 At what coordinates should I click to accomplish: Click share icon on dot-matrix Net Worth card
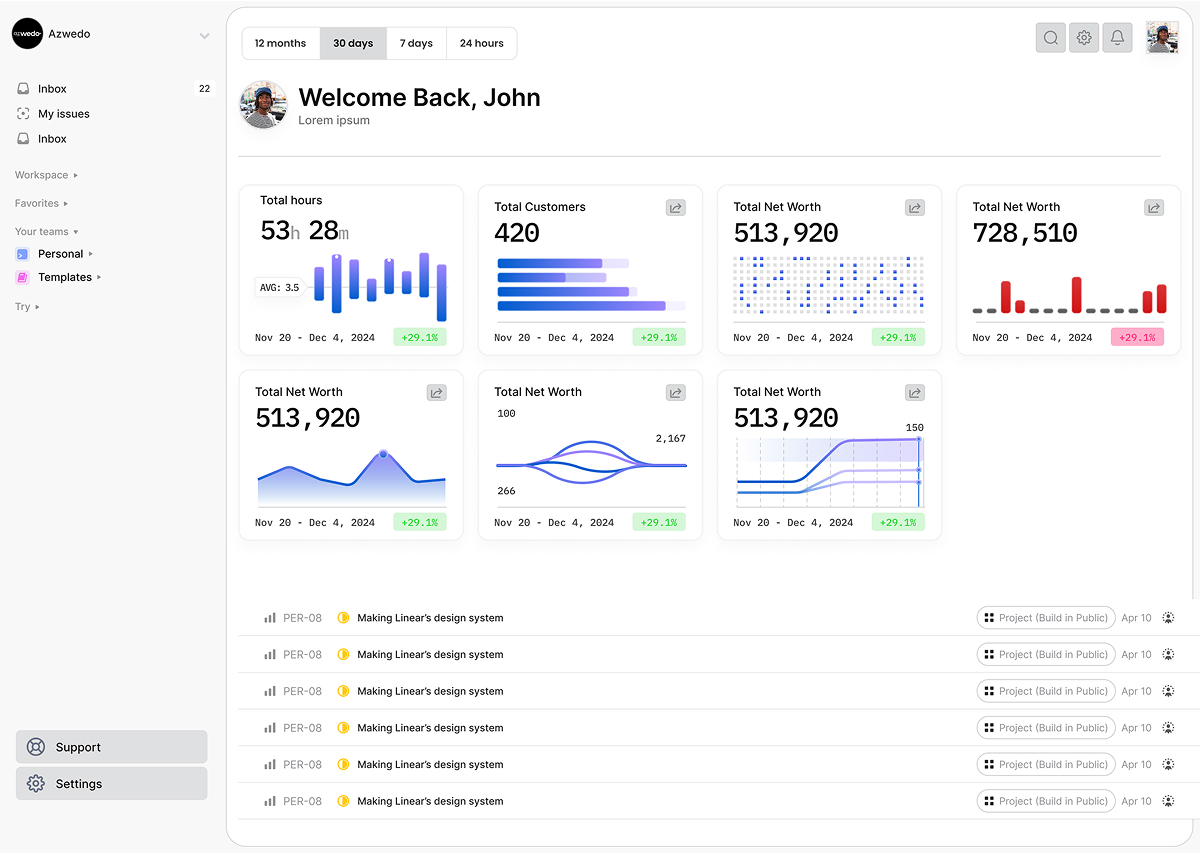click(915, 208)
